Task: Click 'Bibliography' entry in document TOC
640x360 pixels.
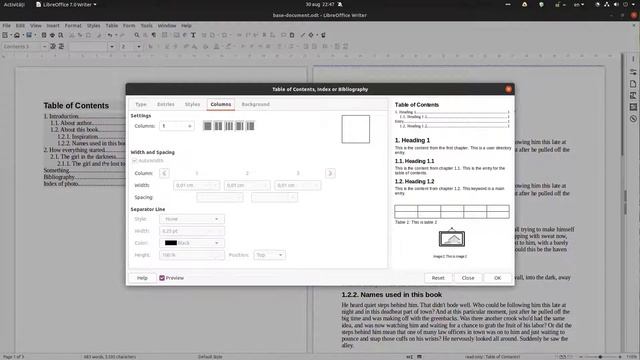Action: point(60,177)
